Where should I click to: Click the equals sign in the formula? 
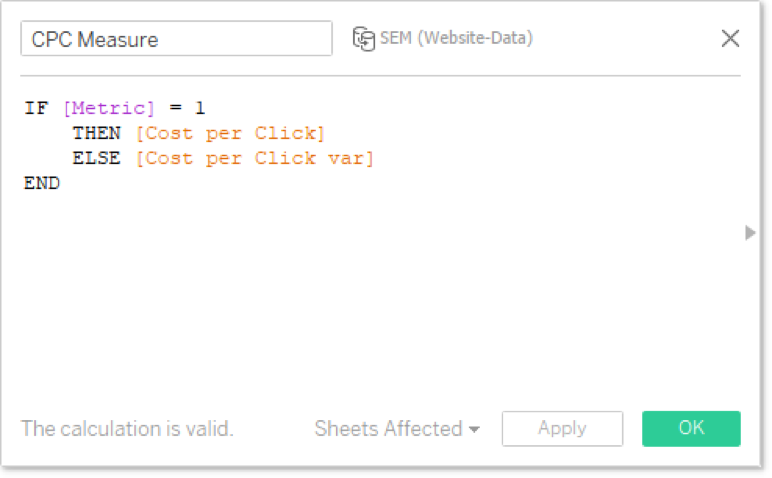175,108
